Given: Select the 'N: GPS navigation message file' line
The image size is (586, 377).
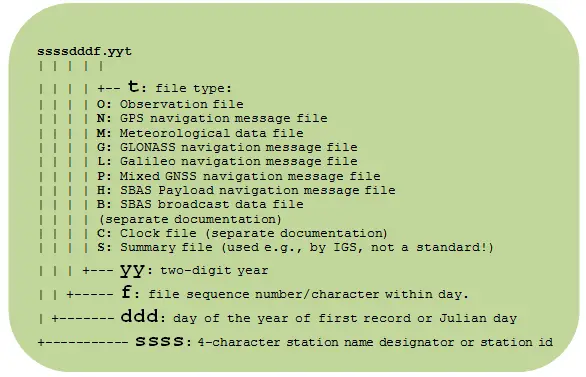Looking at the screenshot, I should 212,118.
